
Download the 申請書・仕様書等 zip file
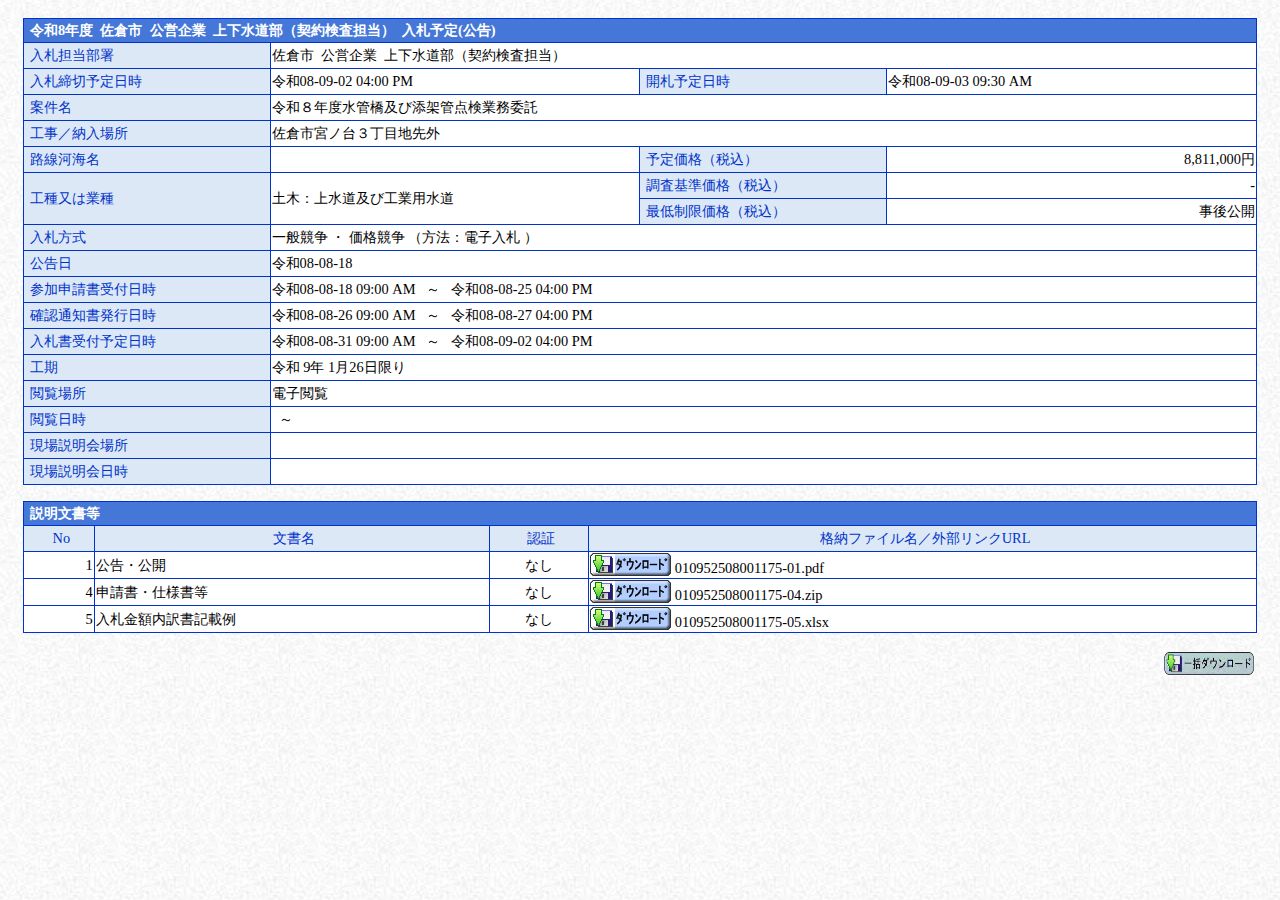(x=630, y=591)
